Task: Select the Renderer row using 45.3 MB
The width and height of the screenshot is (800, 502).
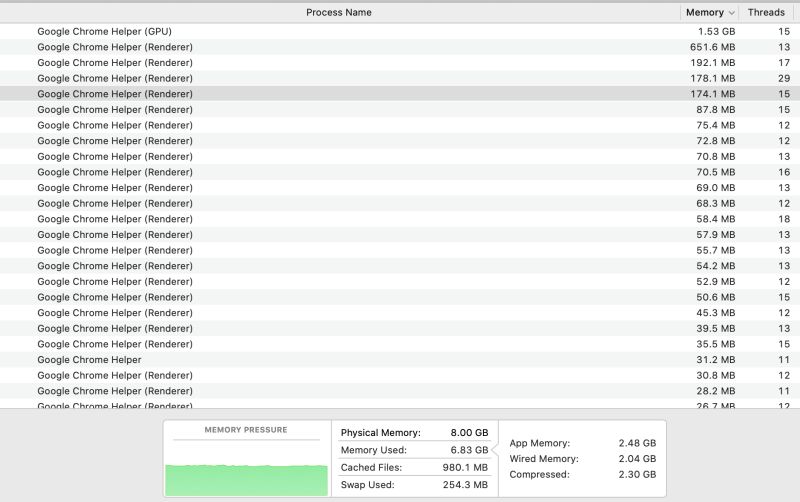Action: [x=400, y=313]
